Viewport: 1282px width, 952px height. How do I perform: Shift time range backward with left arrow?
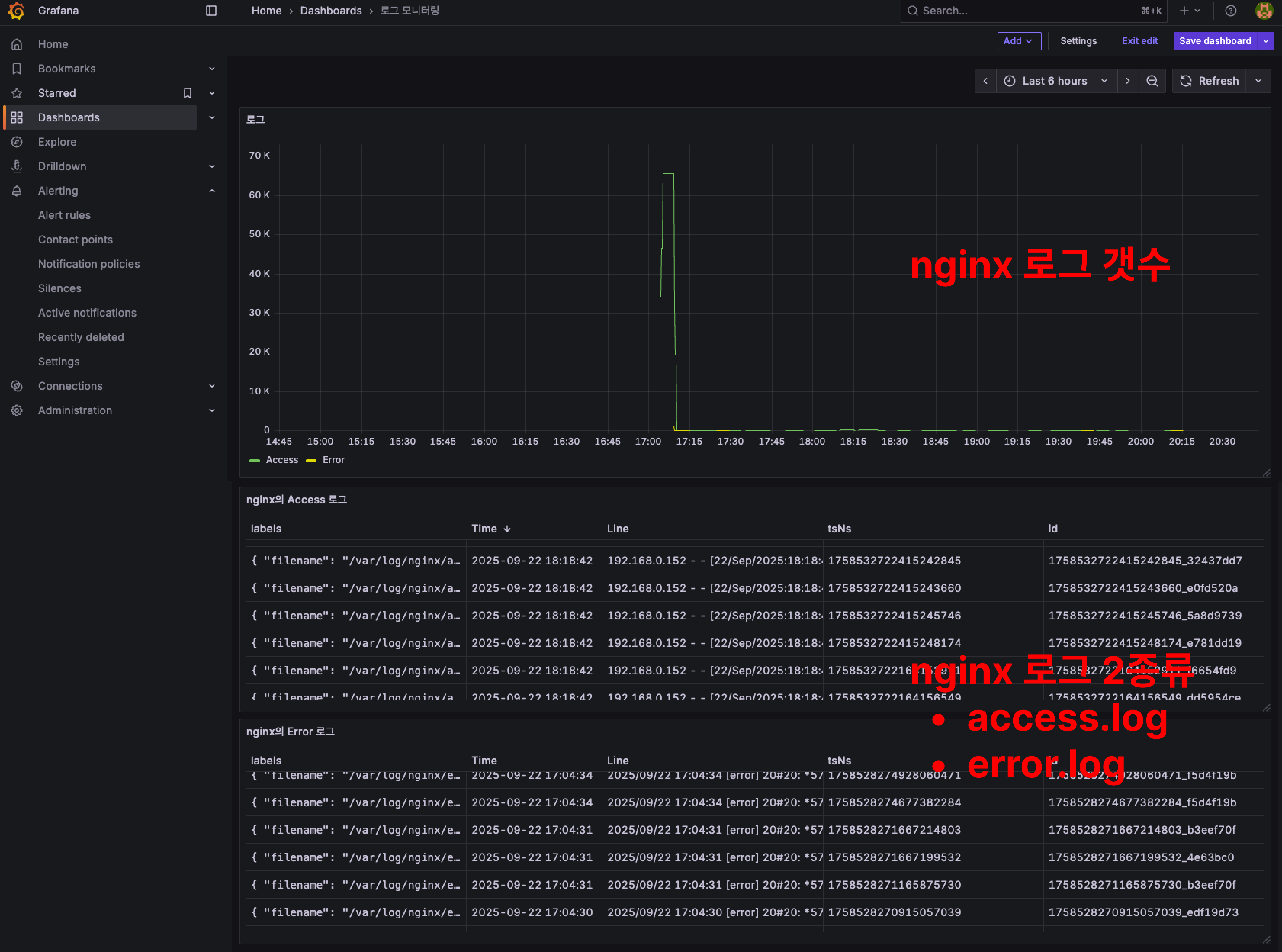(985, 81)
